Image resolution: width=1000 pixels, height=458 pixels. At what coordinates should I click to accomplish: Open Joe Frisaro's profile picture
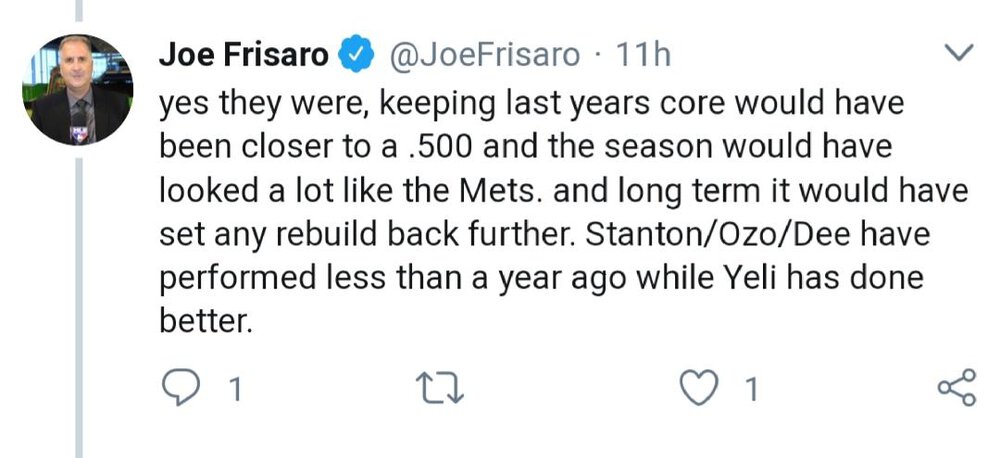[x=78, y=90]
